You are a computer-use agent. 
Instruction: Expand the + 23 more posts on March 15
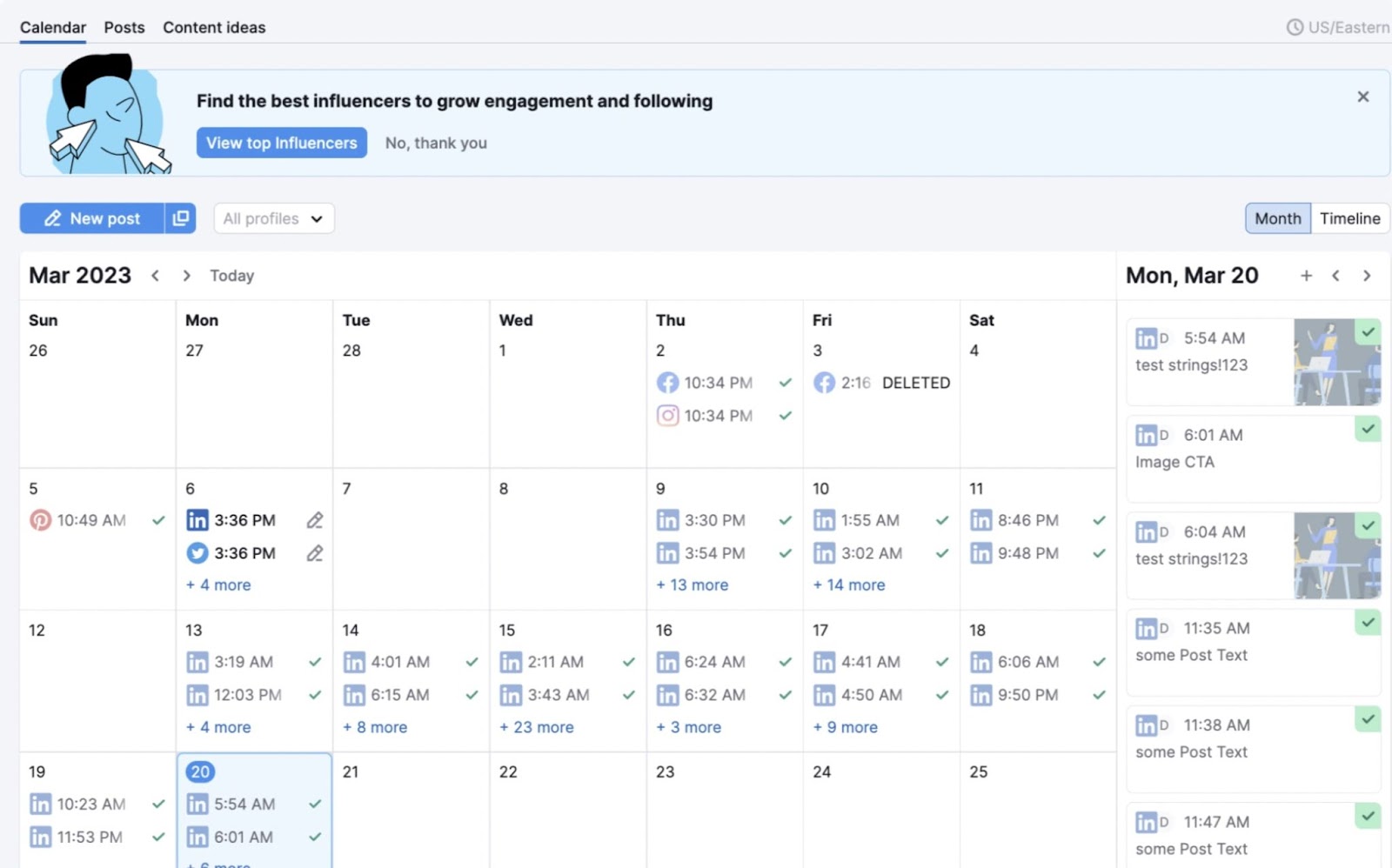(x=537, y=727)
